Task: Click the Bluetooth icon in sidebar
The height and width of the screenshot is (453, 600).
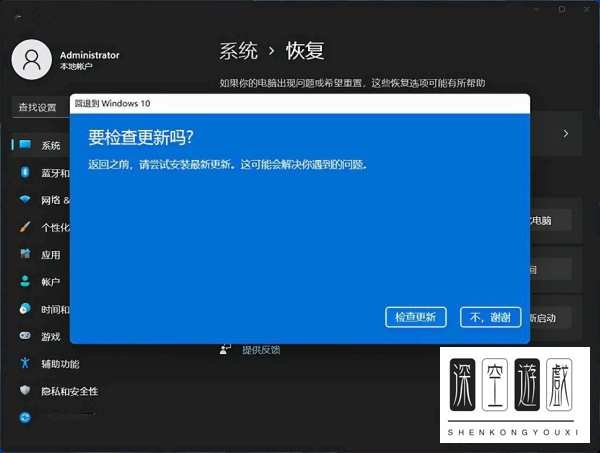Action: click(25, 172)
